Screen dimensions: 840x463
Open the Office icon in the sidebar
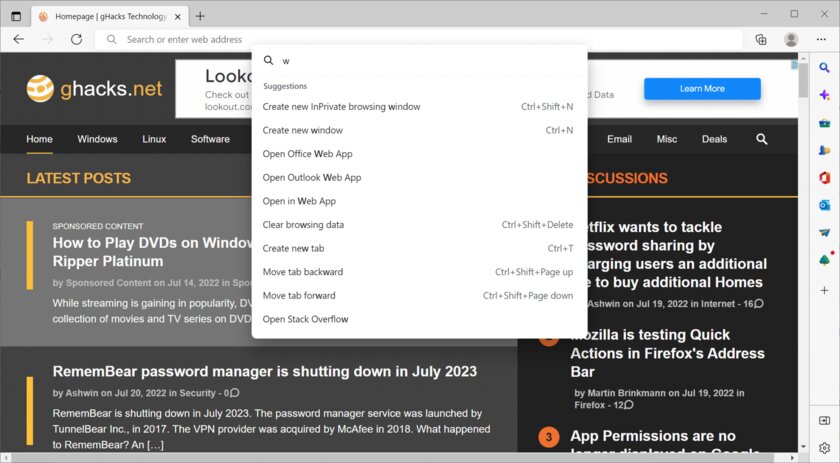pos(824,177)
